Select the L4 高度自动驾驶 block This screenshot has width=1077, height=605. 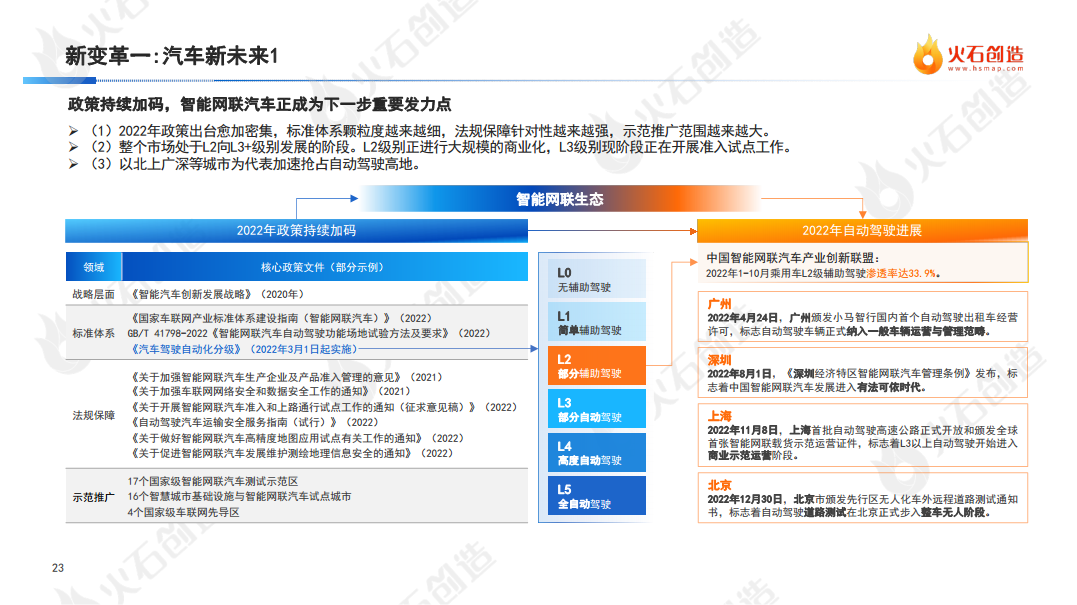596,452
